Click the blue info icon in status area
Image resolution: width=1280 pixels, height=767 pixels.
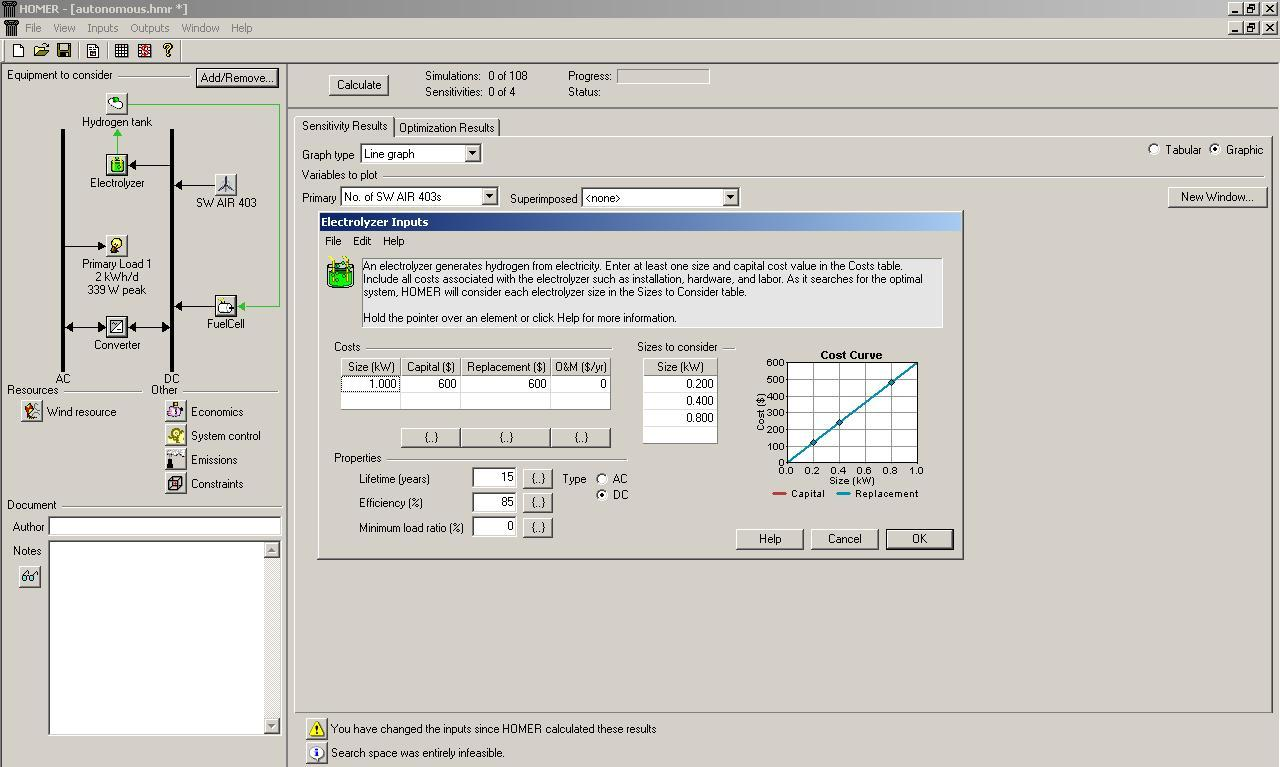tap(316, 753)
